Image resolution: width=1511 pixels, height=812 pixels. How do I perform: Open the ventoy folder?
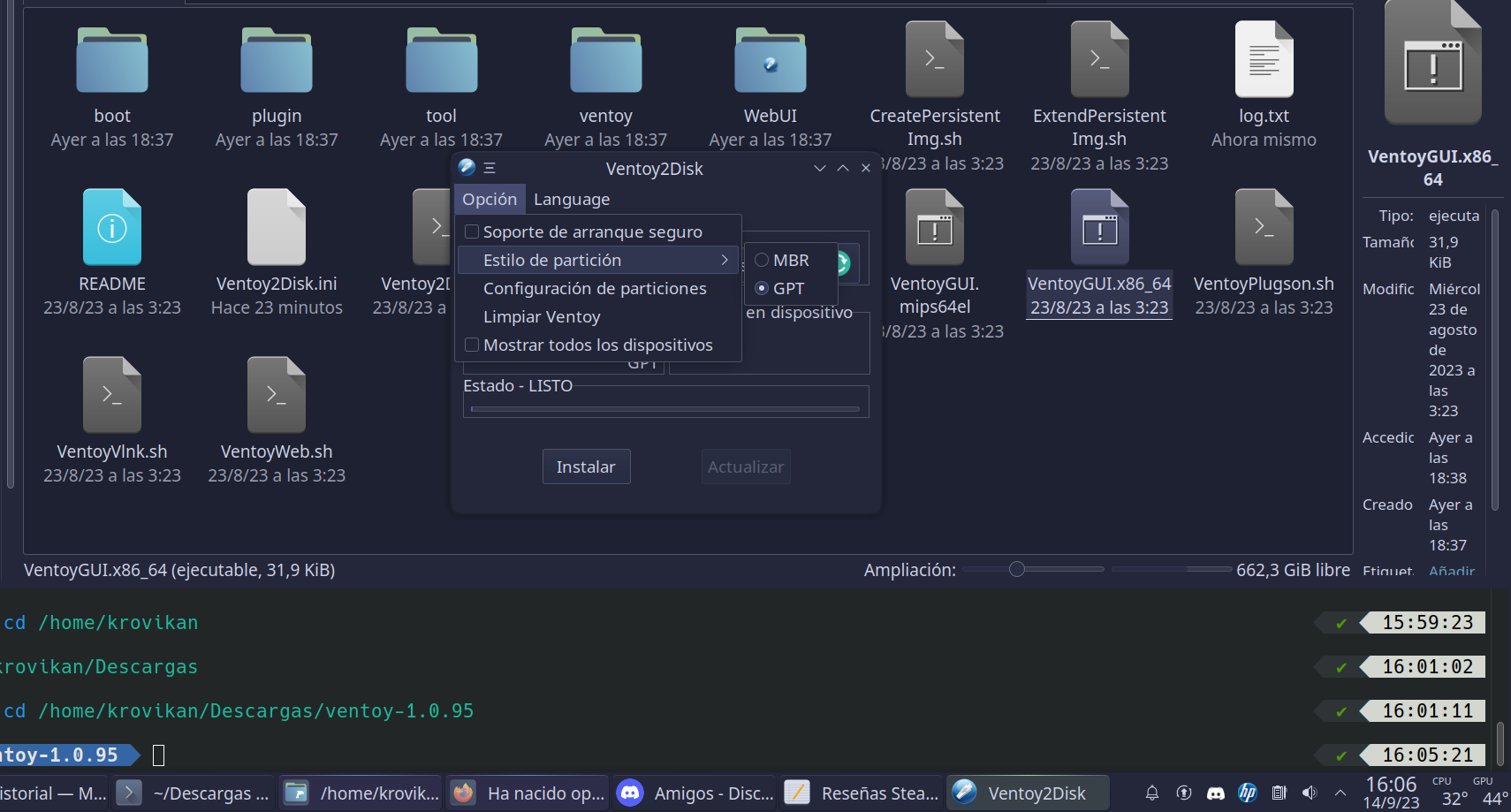coord(605,61)
